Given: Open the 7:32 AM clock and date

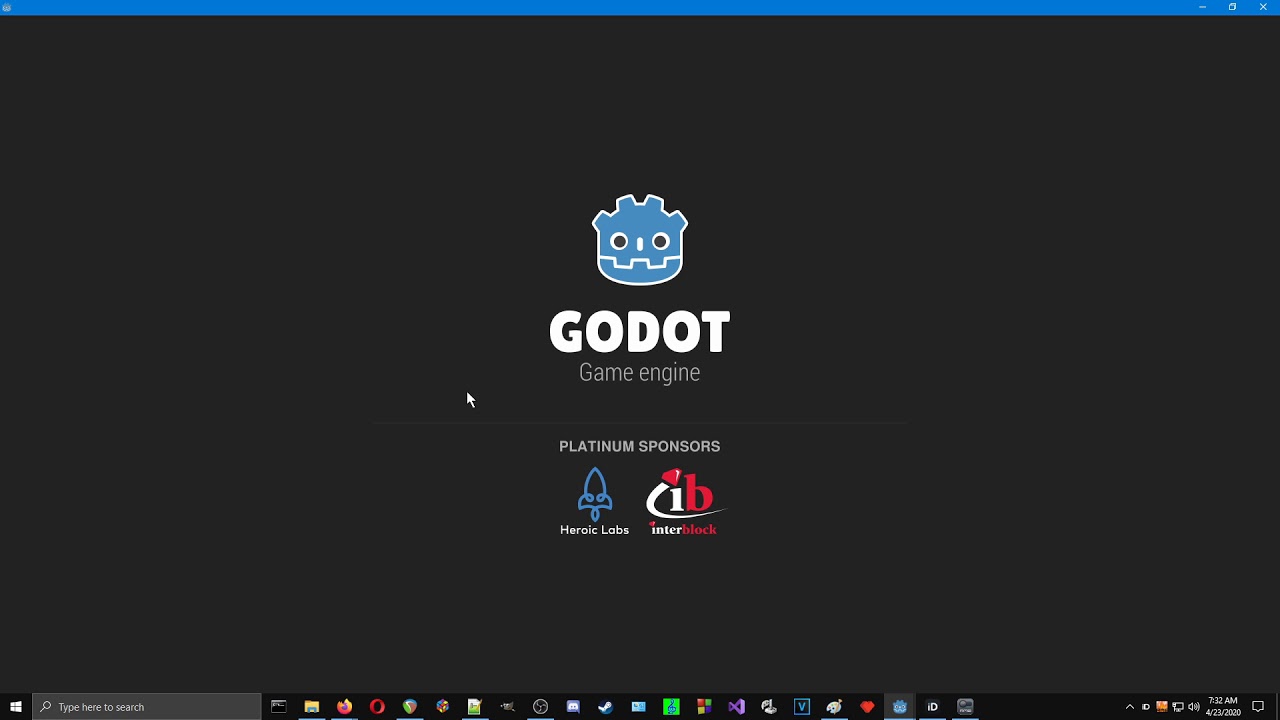Looking at the screenshot, I should [x=1223, y=707].
